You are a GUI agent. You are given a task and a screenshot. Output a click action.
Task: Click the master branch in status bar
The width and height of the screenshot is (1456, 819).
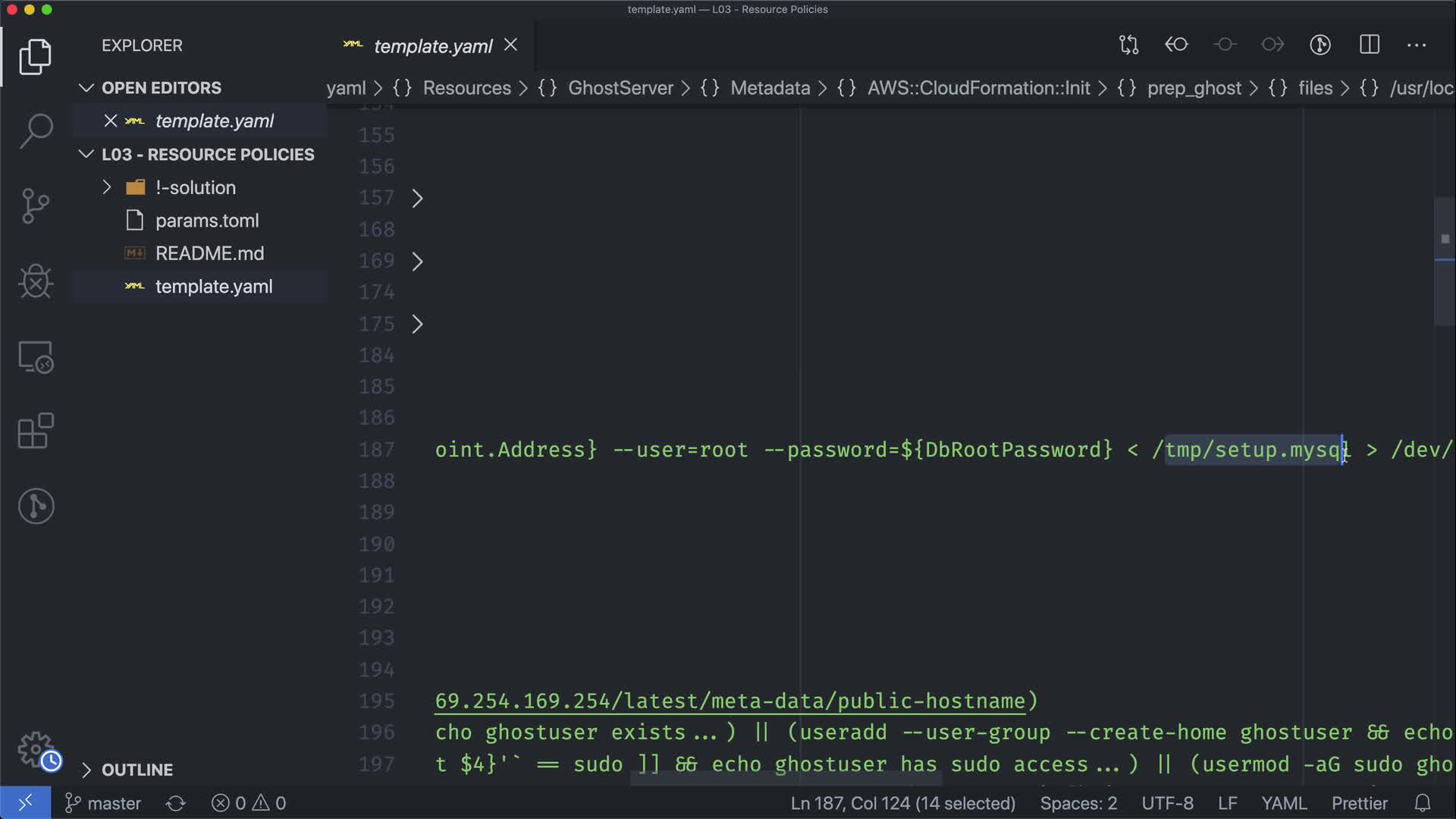point(104,803)
